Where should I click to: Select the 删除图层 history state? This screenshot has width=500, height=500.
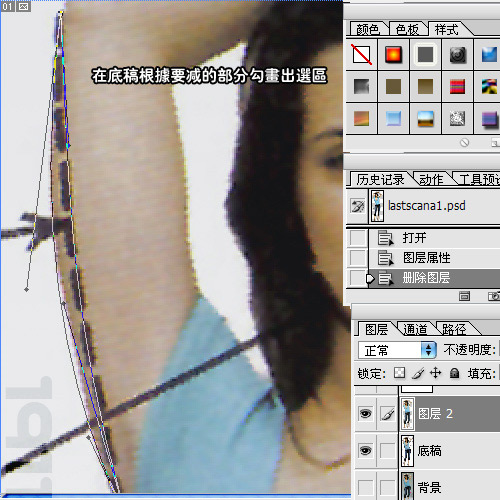434,278
